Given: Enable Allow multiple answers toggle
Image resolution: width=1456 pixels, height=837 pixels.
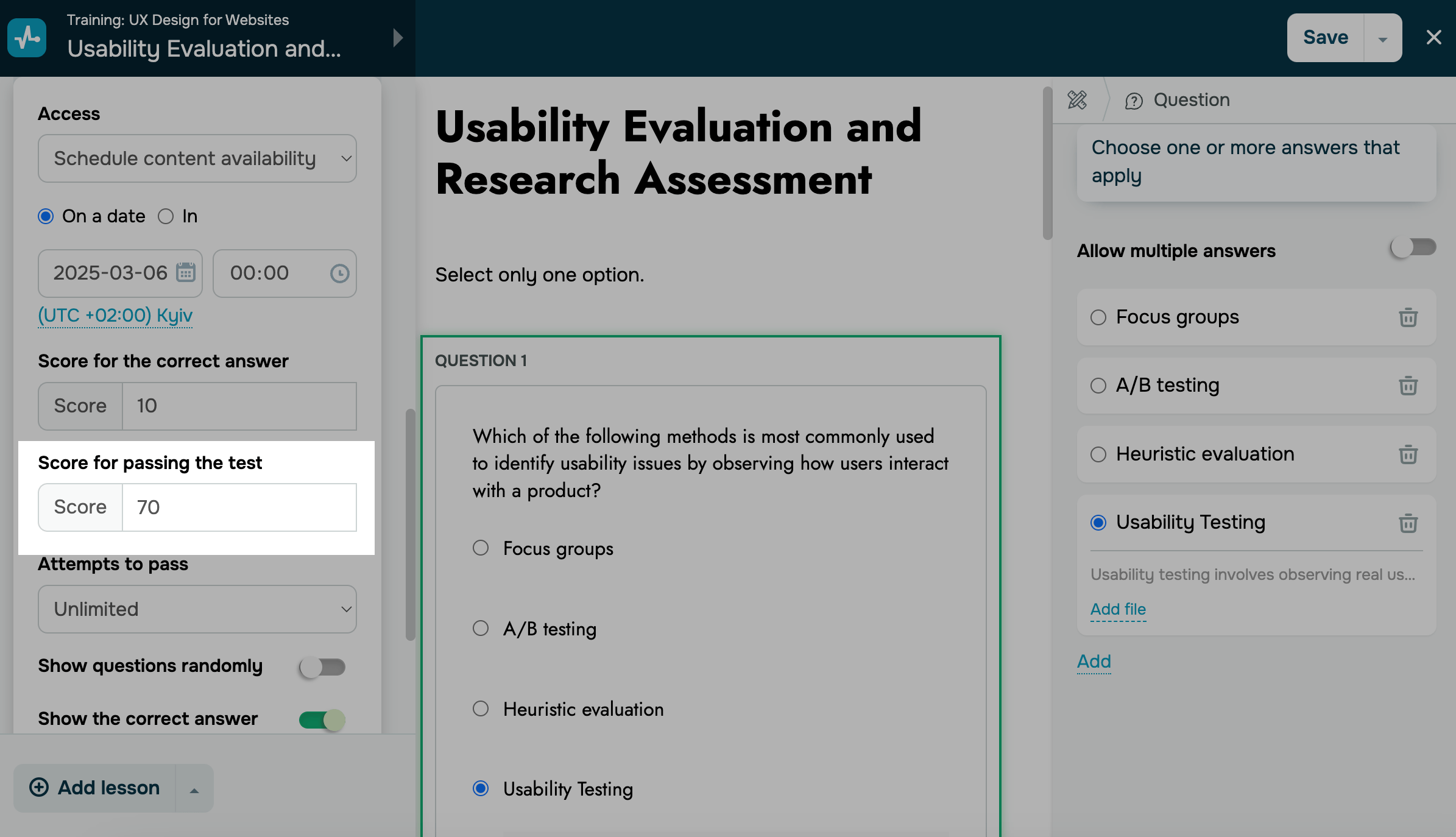Looking at the screenshot, I should point(1413,248).
